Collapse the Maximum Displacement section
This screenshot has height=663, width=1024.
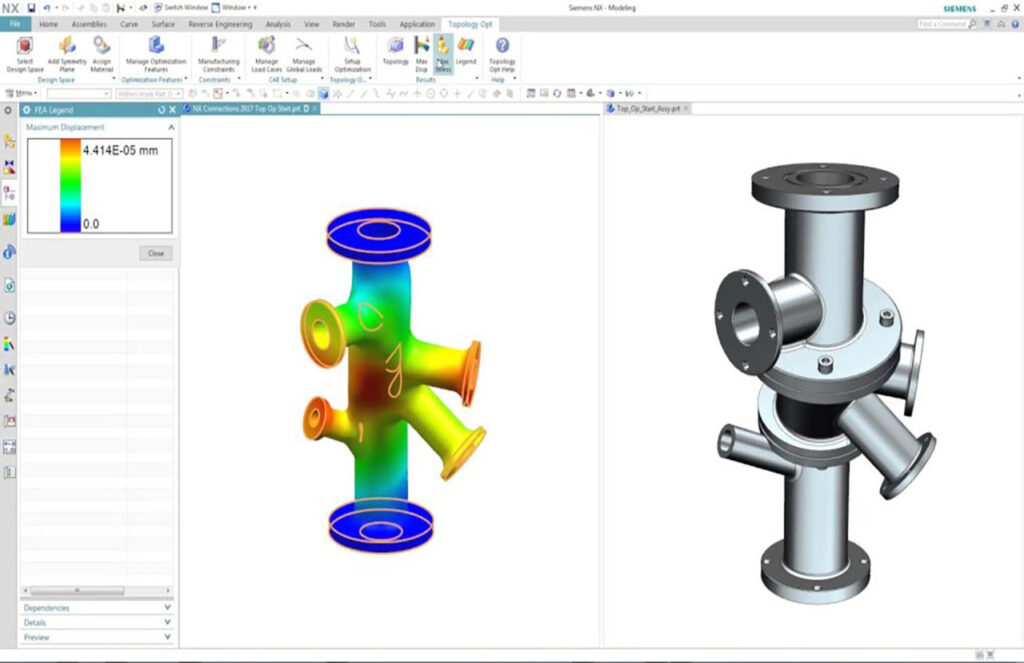coord(171,128)
